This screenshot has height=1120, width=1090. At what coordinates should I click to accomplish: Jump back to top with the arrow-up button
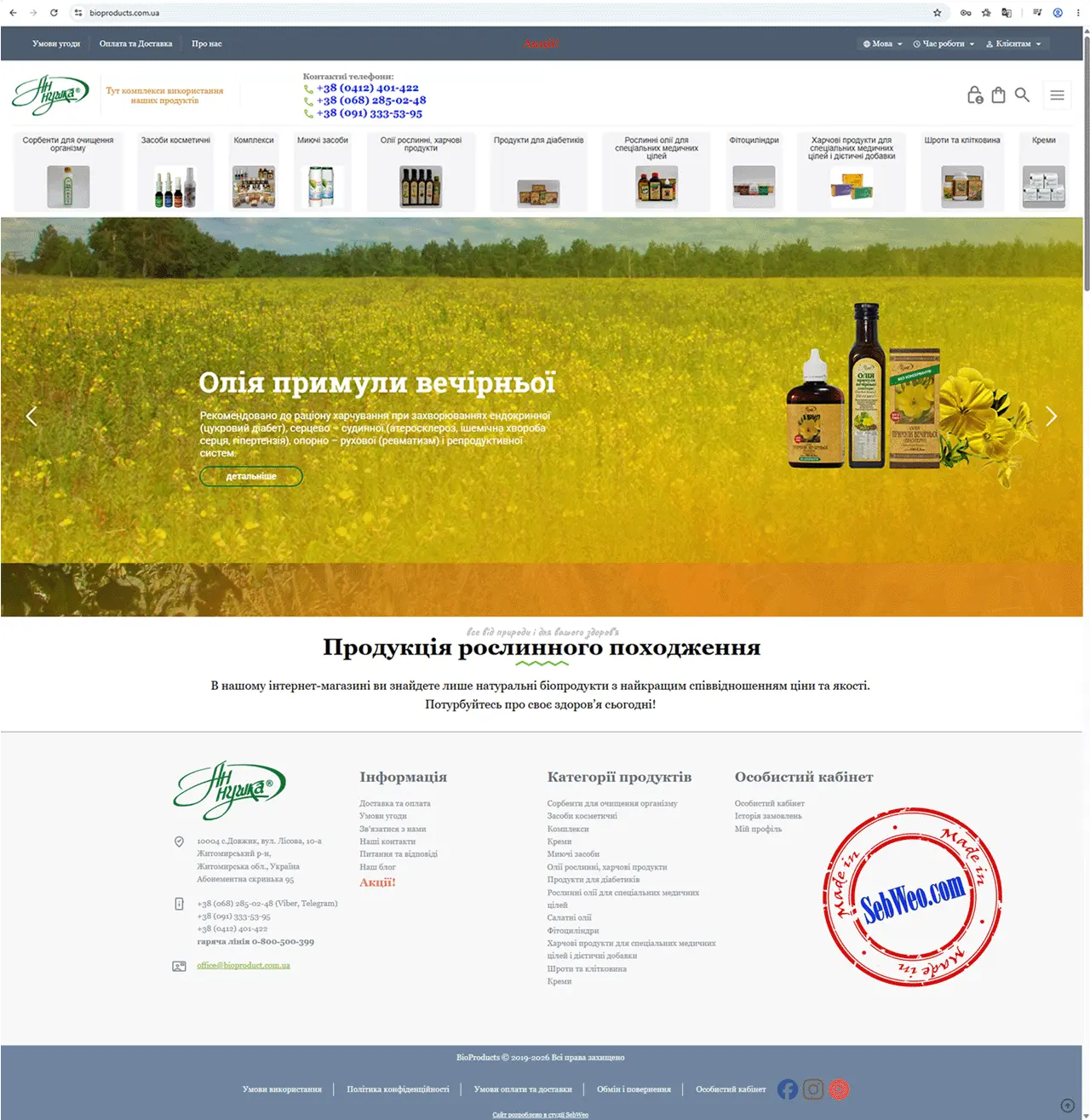coord(1067,1106)
